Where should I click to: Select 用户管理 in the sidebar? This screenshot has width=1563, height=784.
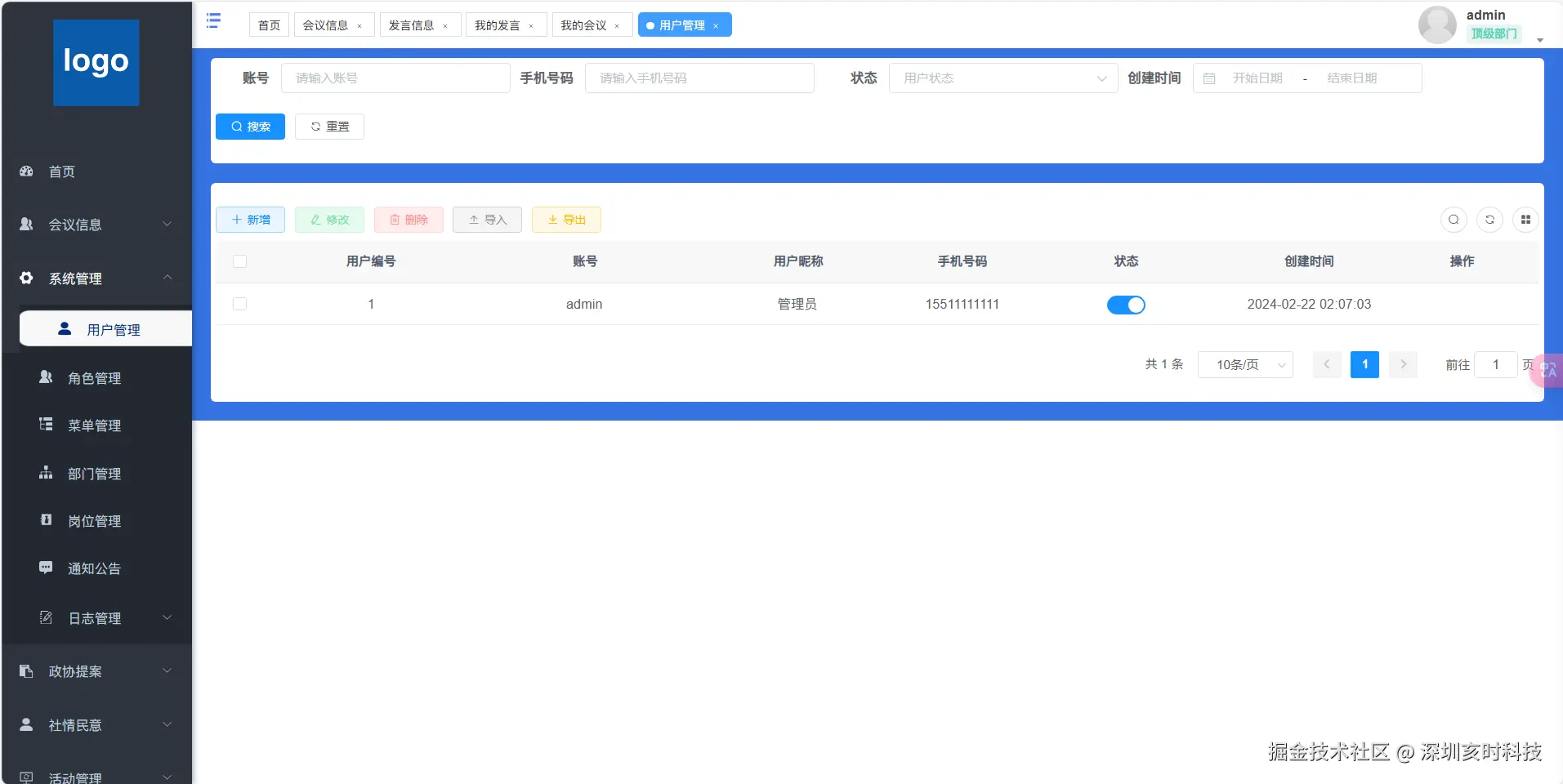105,329
